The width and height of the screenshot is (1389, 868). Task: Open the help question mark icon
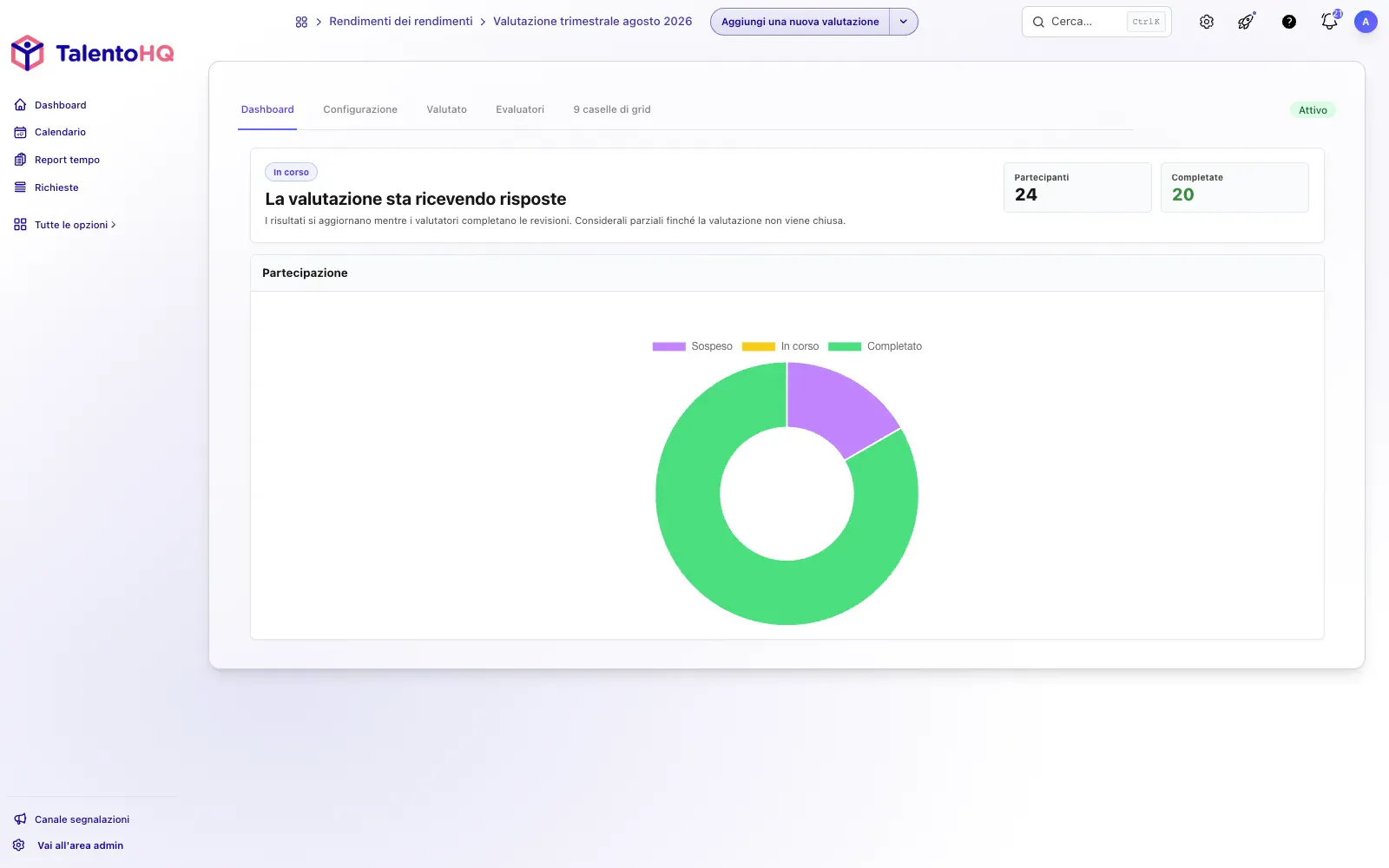1289,22
